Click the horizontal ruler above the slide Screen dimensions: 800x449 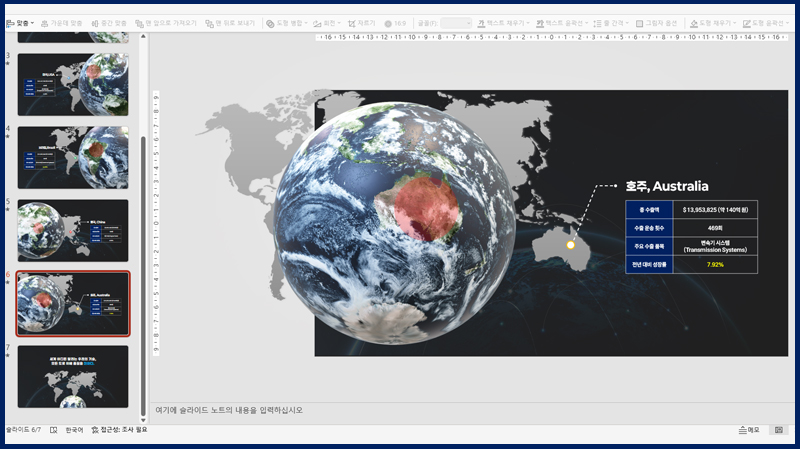(551, 37)
